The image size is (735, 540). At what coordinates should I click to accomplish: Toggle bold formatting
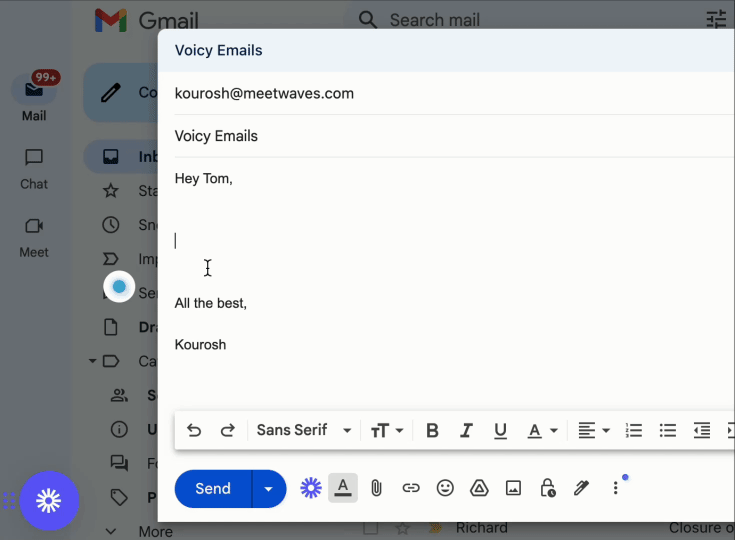point(432,430)
